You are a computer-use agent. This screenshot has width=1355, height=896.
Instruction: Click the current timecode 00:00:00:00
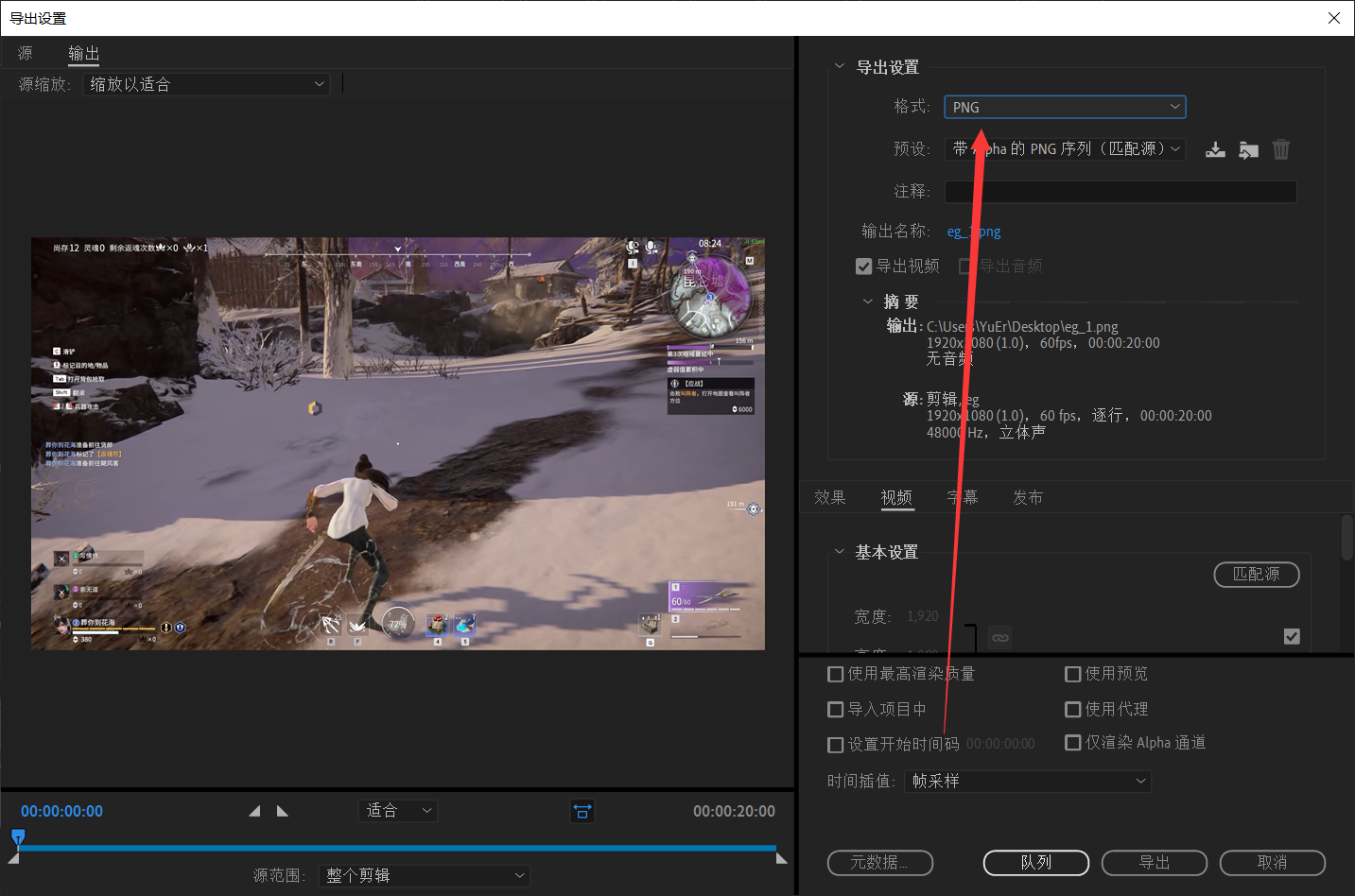point(62,811)
